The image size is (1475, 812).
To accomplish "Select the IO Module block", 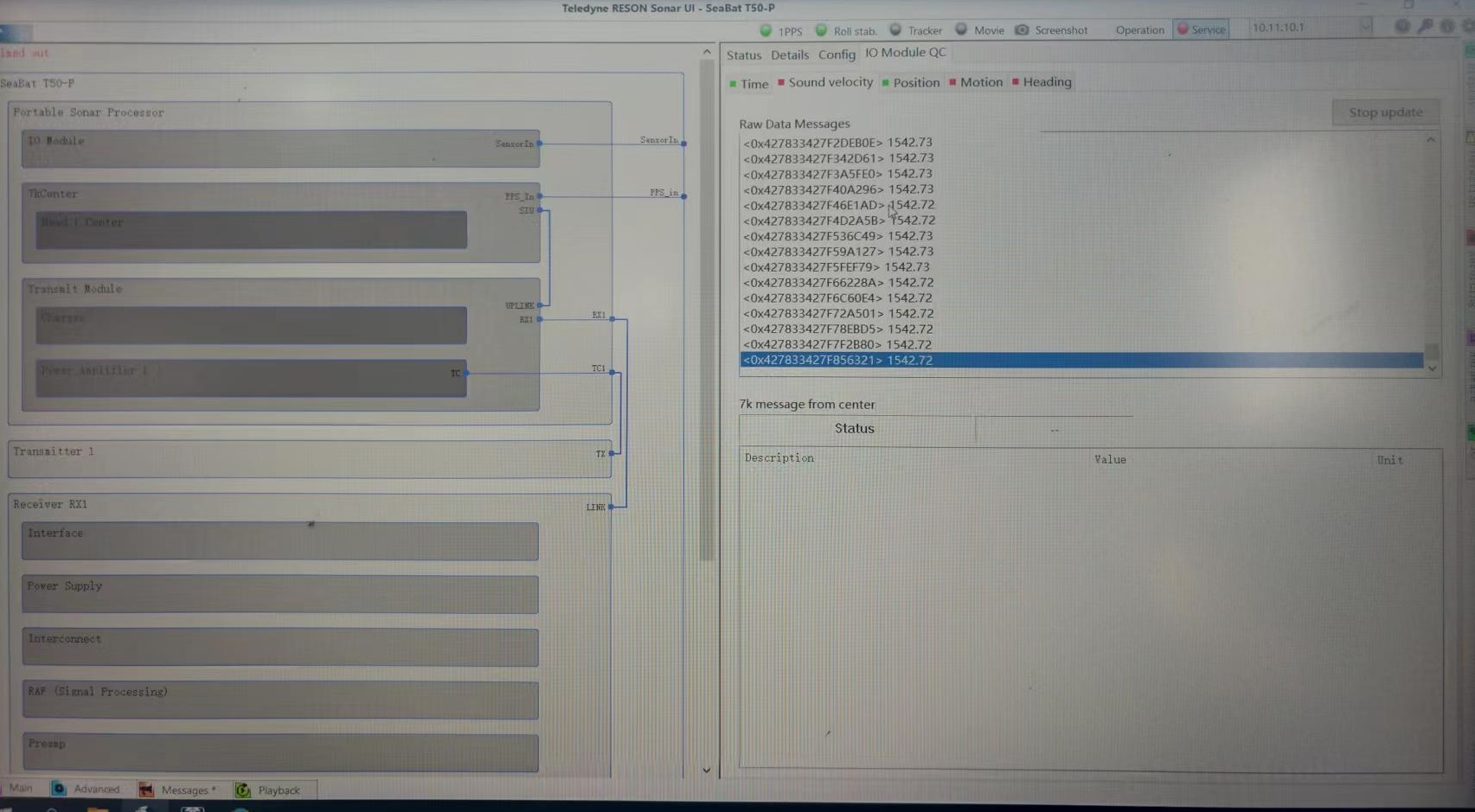I will (280, 149).
